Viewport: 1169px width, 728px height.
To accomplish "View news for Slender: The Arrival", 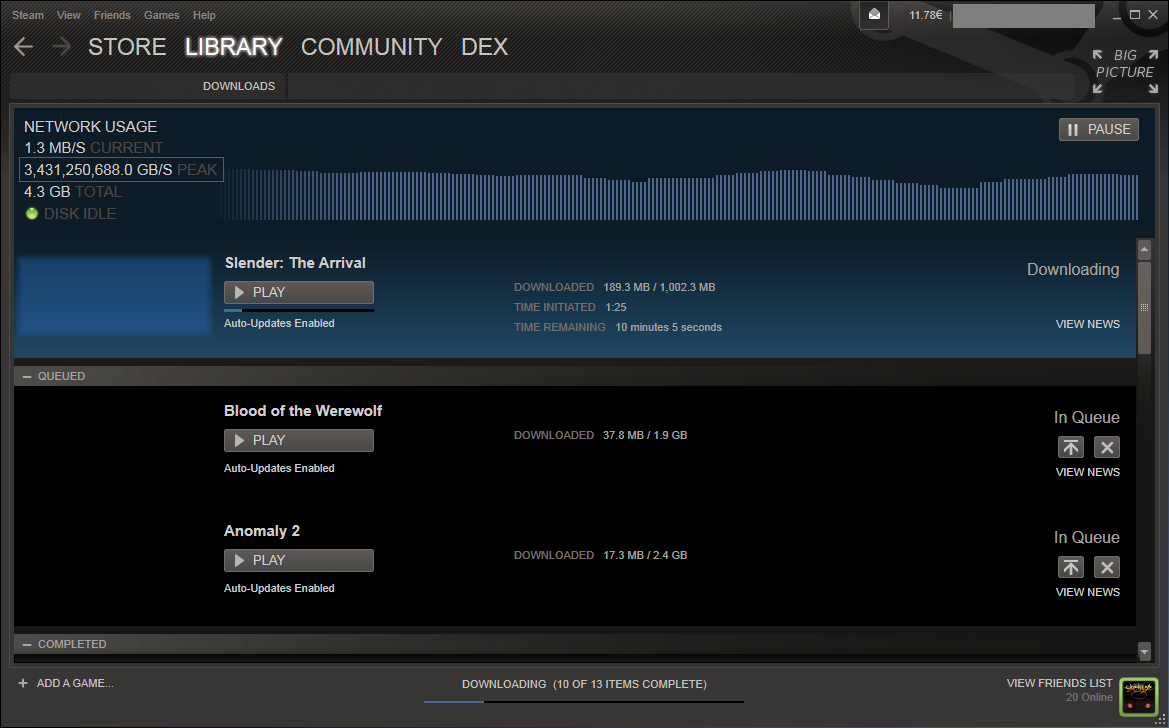I will [1088, 324].
